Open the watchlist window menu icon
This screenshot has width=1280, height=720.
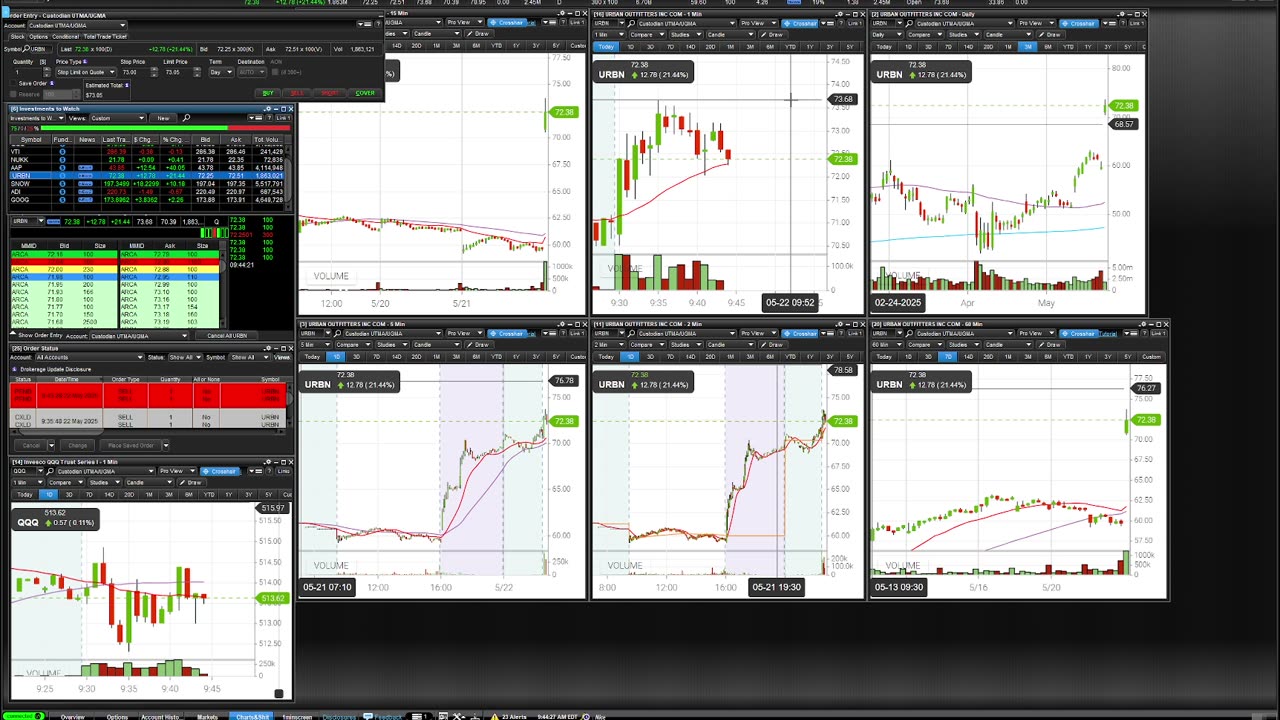tap(255, 118)
